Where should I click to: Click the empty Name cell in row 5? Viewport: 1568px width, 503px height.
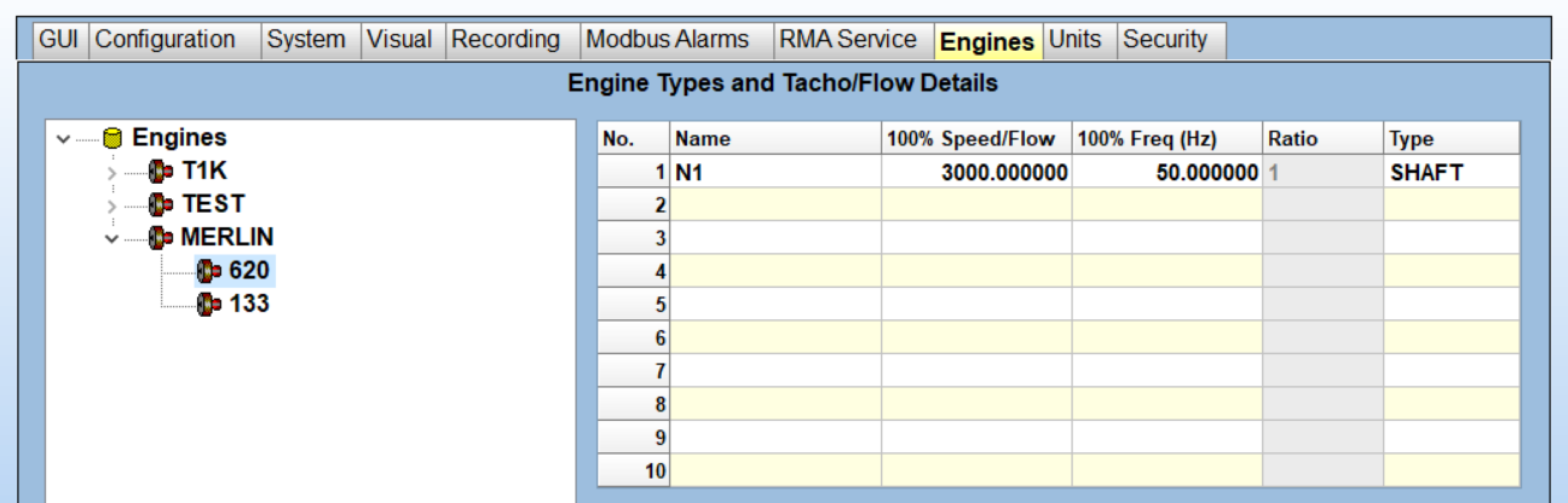[776, 305]
